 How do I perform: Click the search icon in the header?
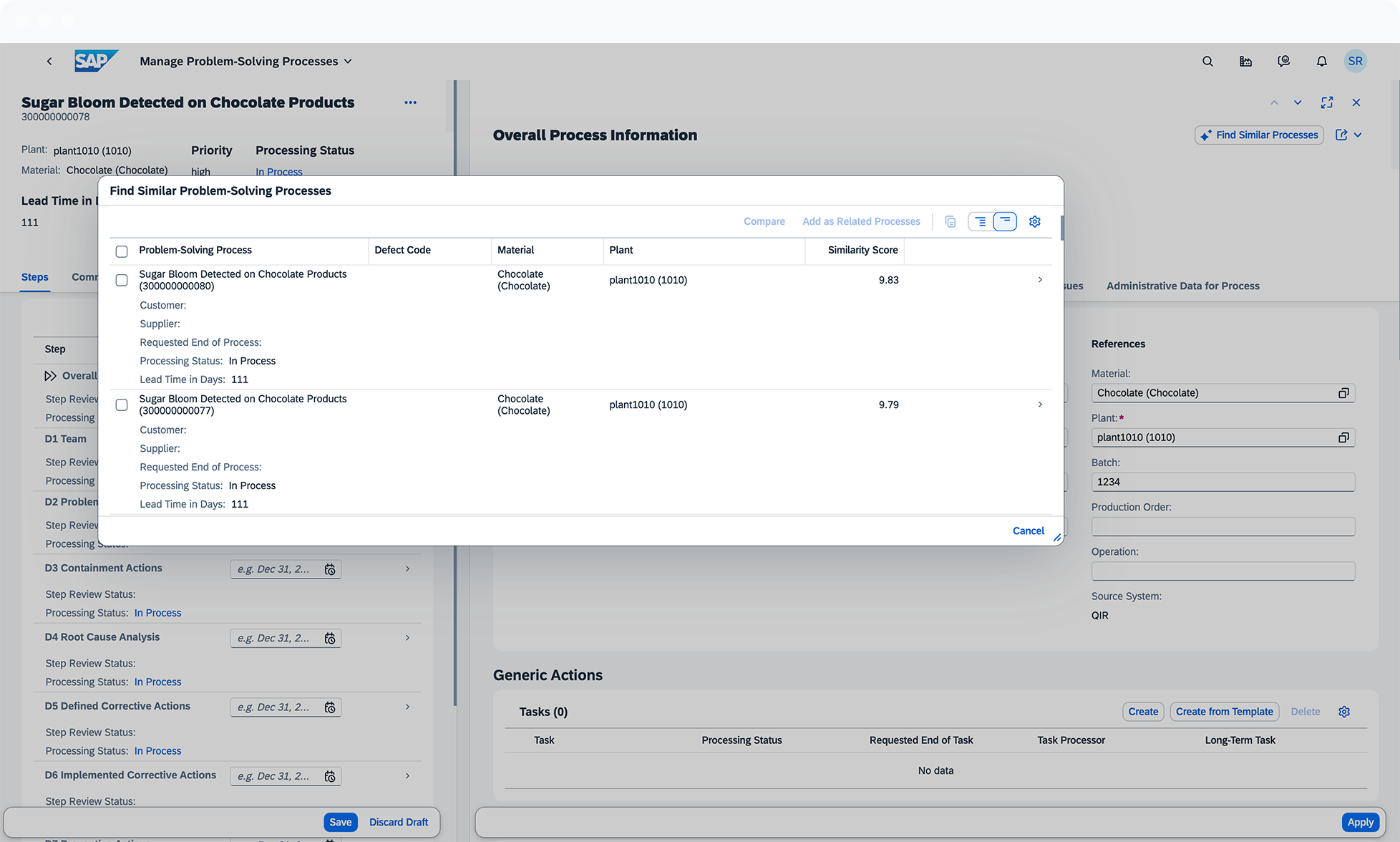coord(1207,62)
